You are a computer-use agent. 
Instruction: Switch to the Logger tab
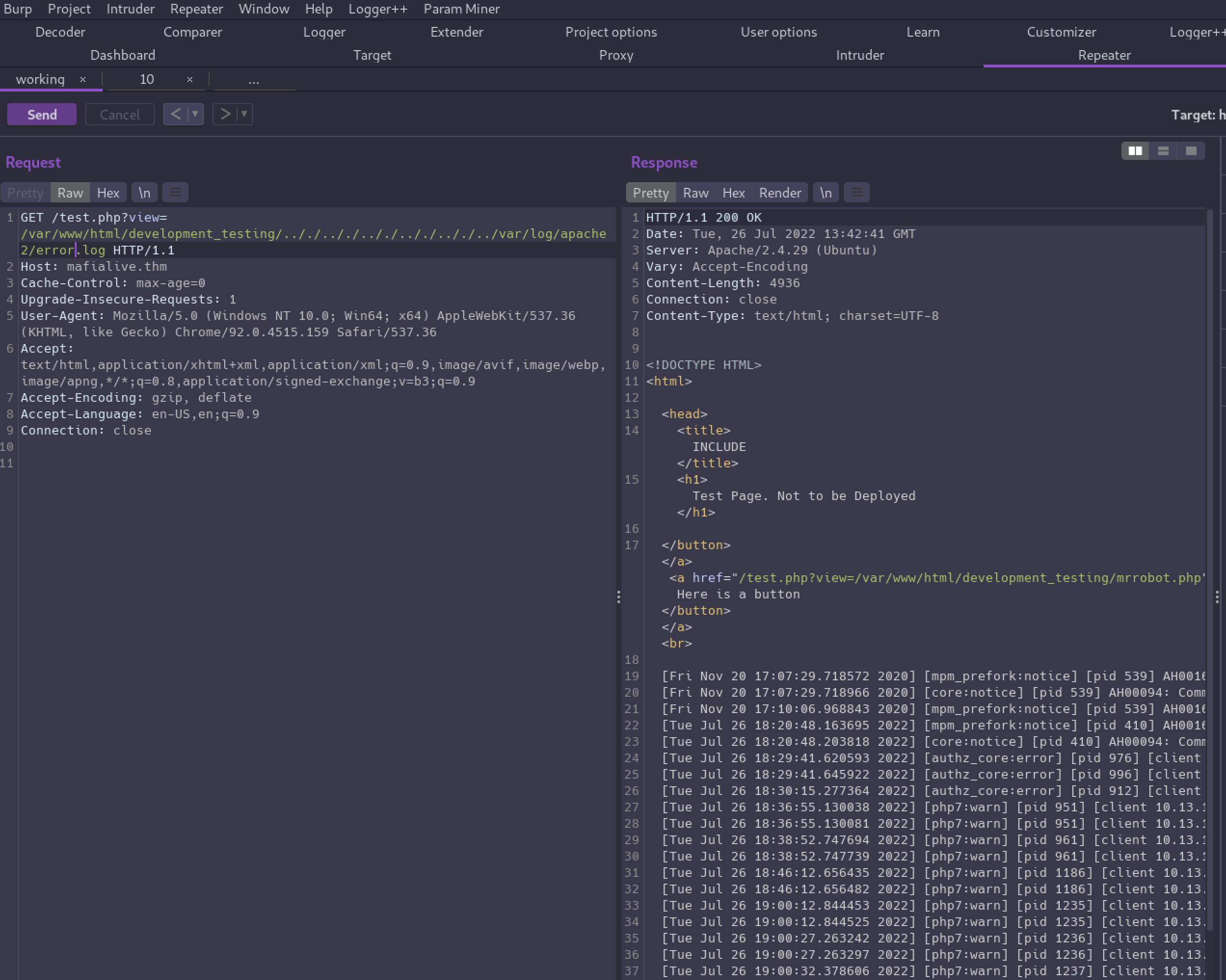click(x=324, y=32)
